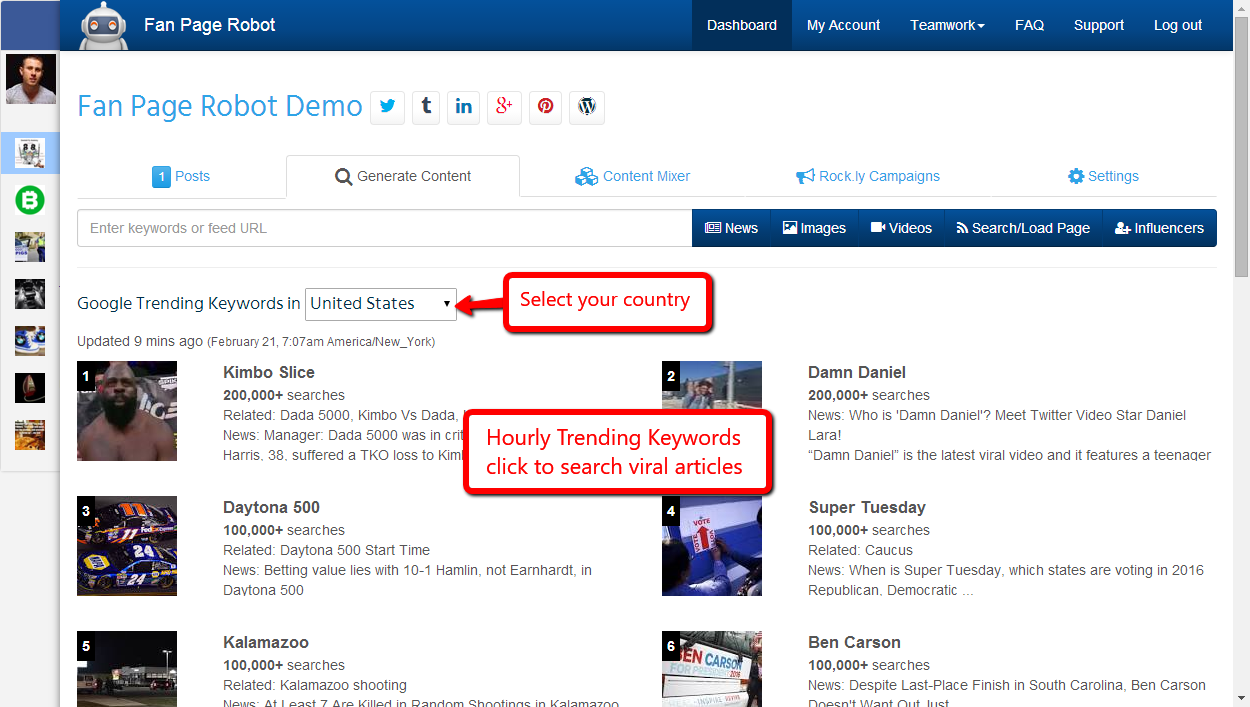Open the Super Tuesday vote thumbnail
The width and height of the screenshot is (1250, 707).
[x=712, y=546]
